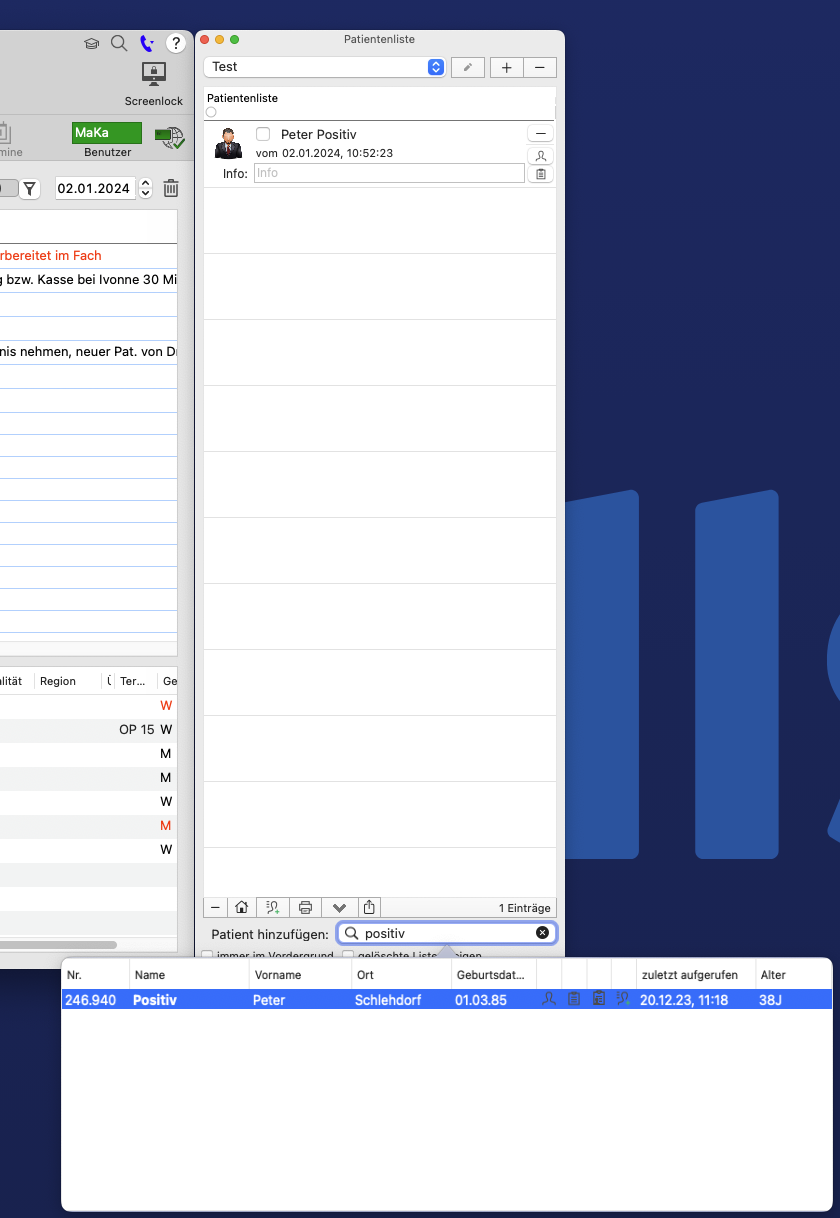
Task: Expand the down-chevron button in bottom toolbar
Action: click(339, 907)
